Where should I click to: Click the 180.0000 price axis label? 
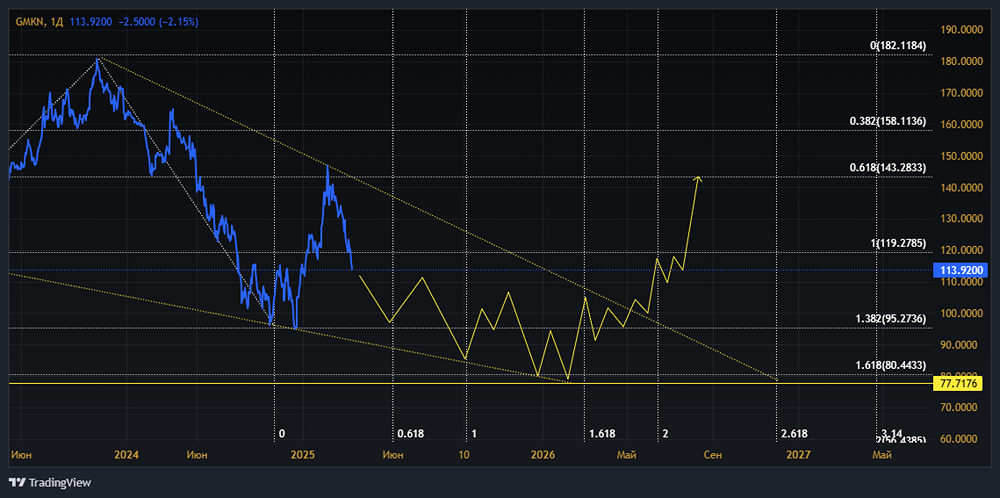click(x=963, y=61)
